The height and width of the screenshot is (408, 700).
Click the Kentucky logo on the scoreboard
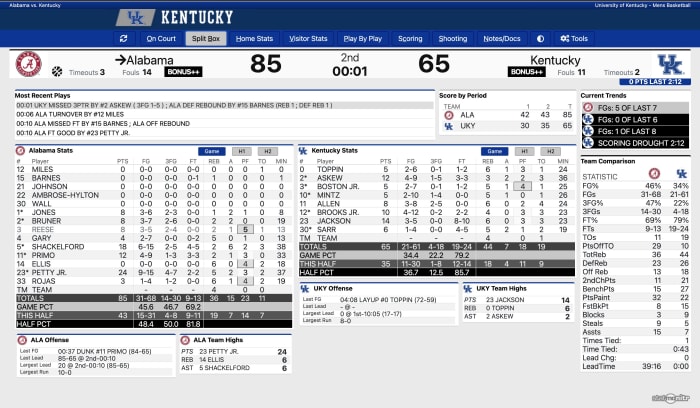669,65
